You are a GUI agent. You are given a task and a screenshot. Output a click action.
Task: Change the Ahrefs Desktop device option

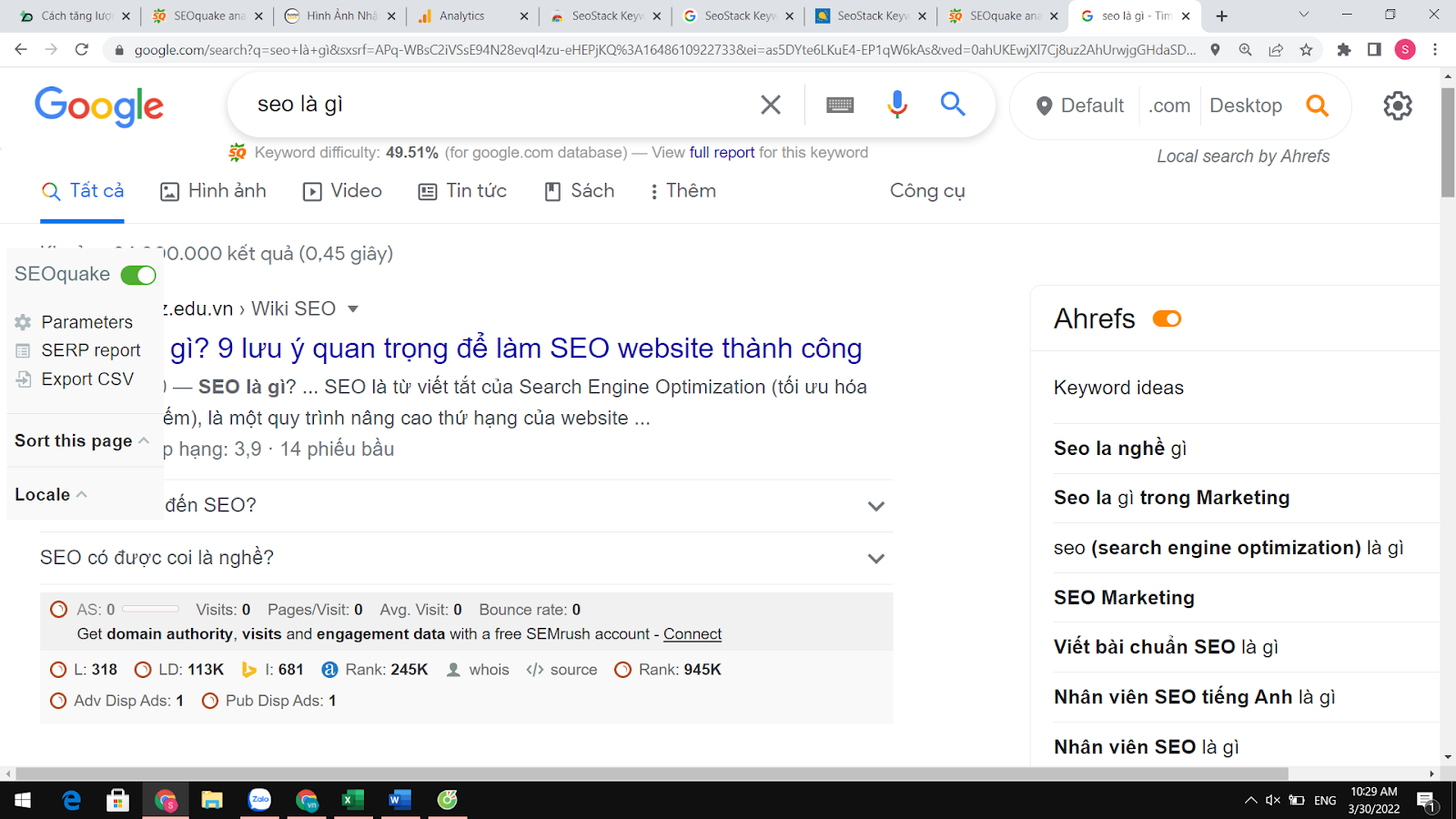1246,106
